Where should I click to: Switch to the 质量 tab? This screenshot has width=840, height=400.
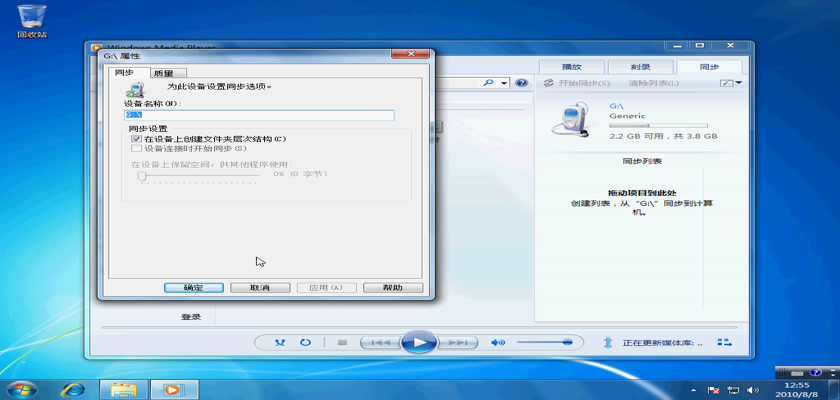[x=163, y=73]
